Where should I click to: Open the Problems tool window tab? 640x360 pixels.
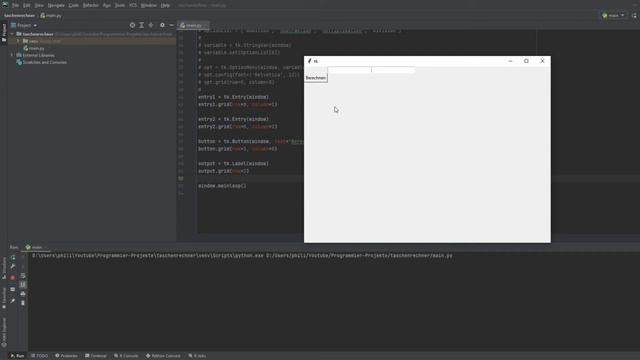[x=66, y=356]
